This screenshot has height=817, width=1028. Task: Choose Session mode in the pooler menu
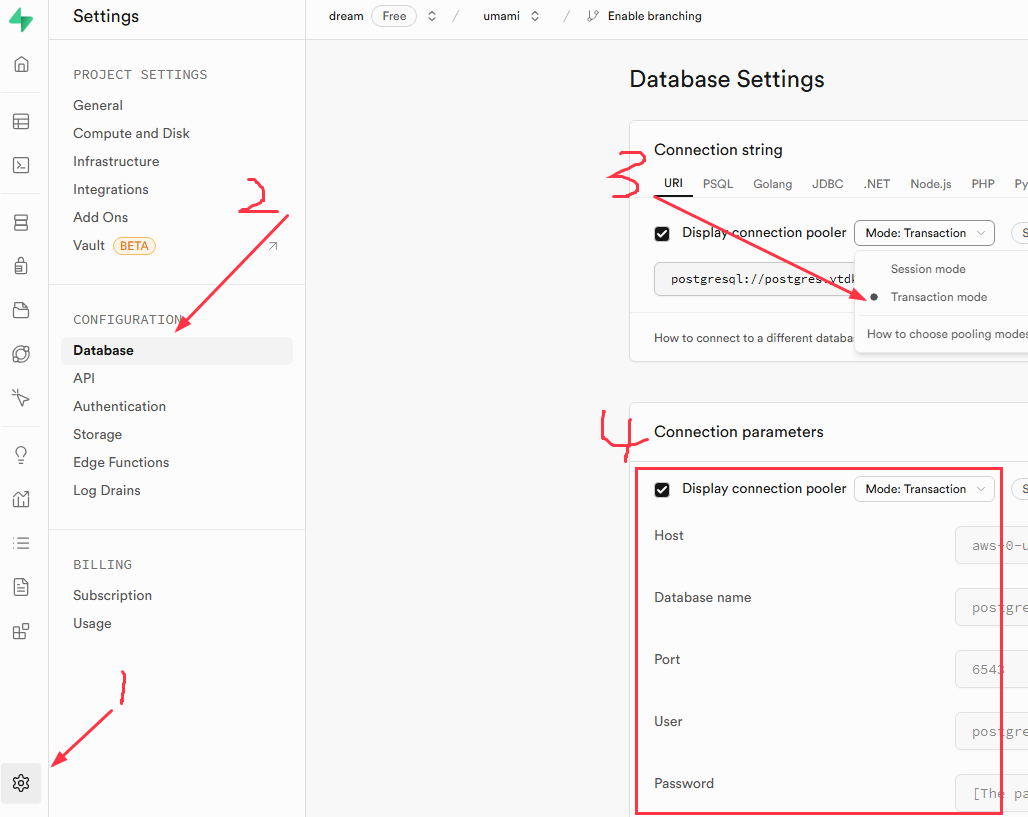point(928,269)
